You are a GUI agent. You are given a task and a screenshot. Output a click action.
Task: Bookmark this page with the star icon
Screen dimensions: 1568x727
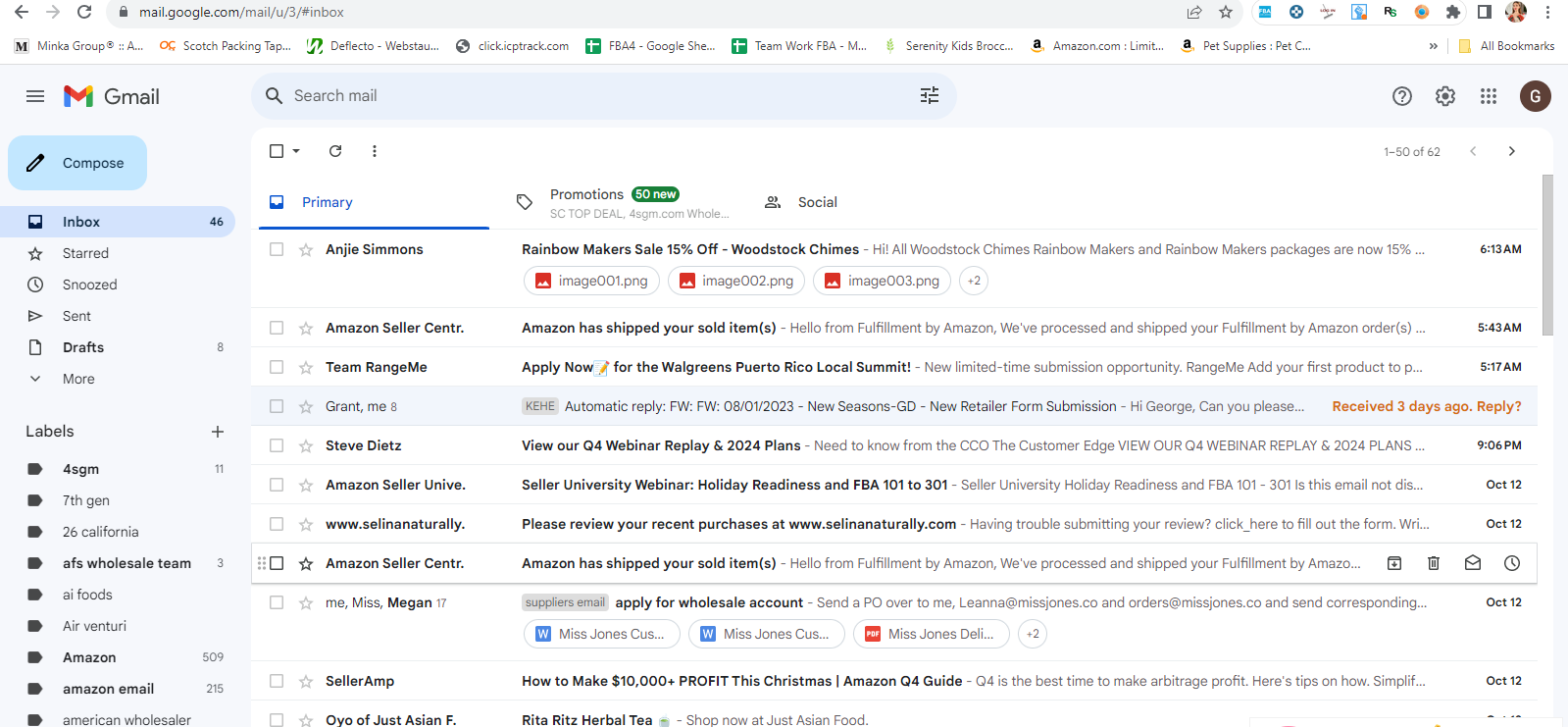coord(1226,12)
